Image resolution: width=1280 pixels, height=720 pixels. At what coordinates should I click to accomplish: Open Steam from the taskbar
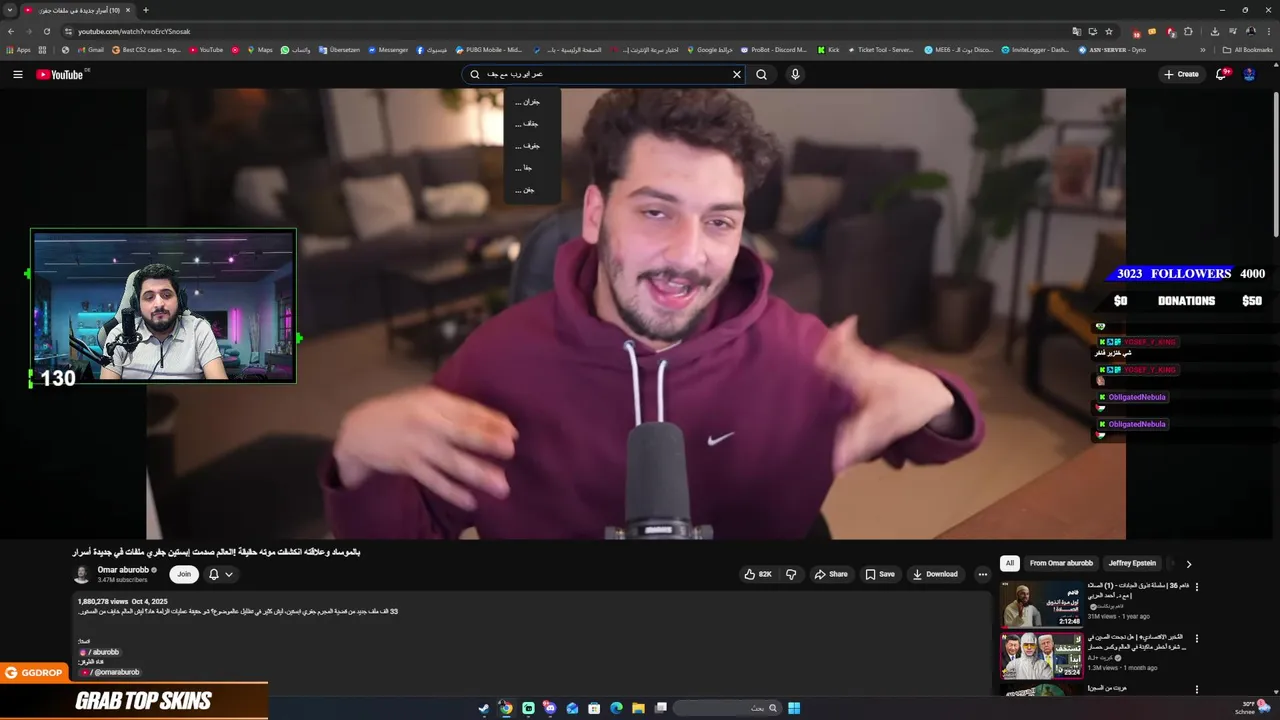pyautogui.click(x=484, y=708)
